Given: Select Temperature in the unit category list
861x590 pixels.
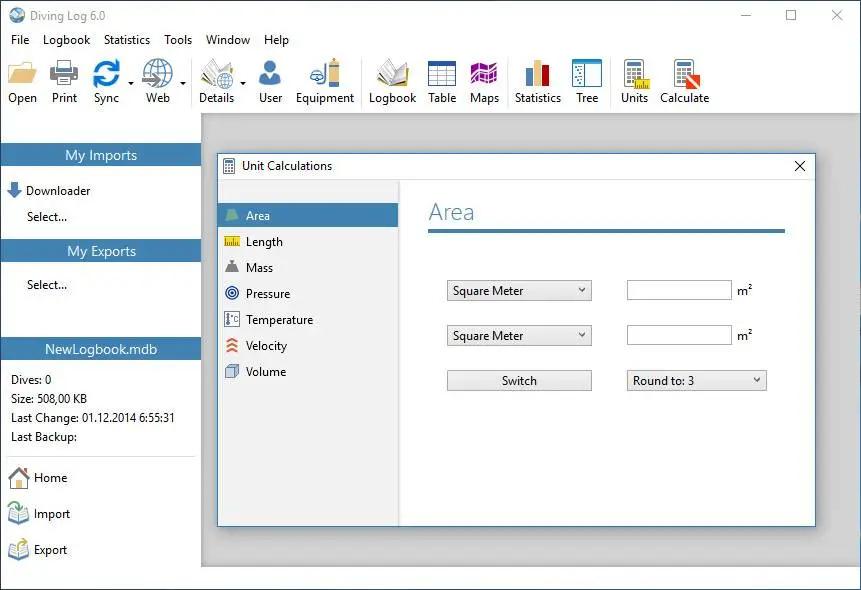Looking at the screenshot, I should 279,320.
